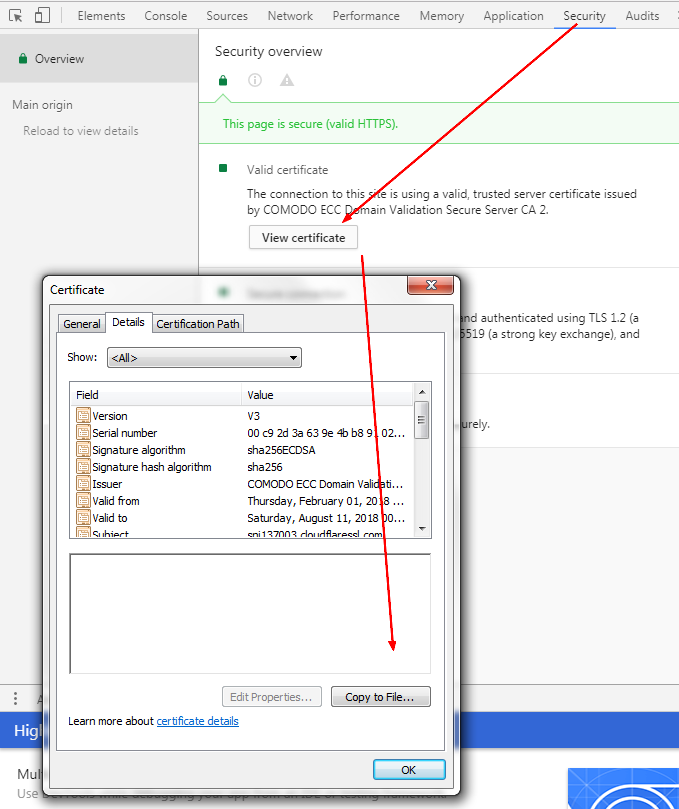Screen dimensions: 679x809
Task: Click the three-dot drawer menu icon
Action: click(x=15, y=698)
